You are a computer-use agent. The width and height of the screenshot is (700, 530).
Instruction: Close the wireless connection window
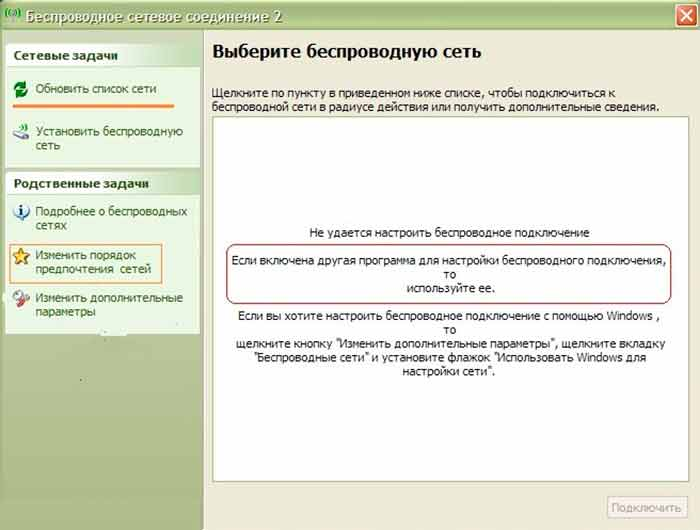coord(686,16)
